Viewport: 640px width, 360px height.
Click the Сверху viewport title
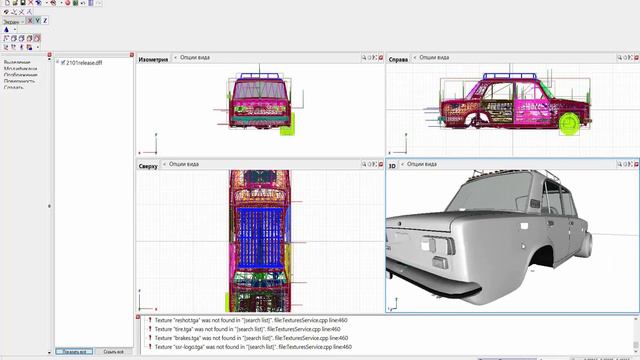(x=148, y=166)
